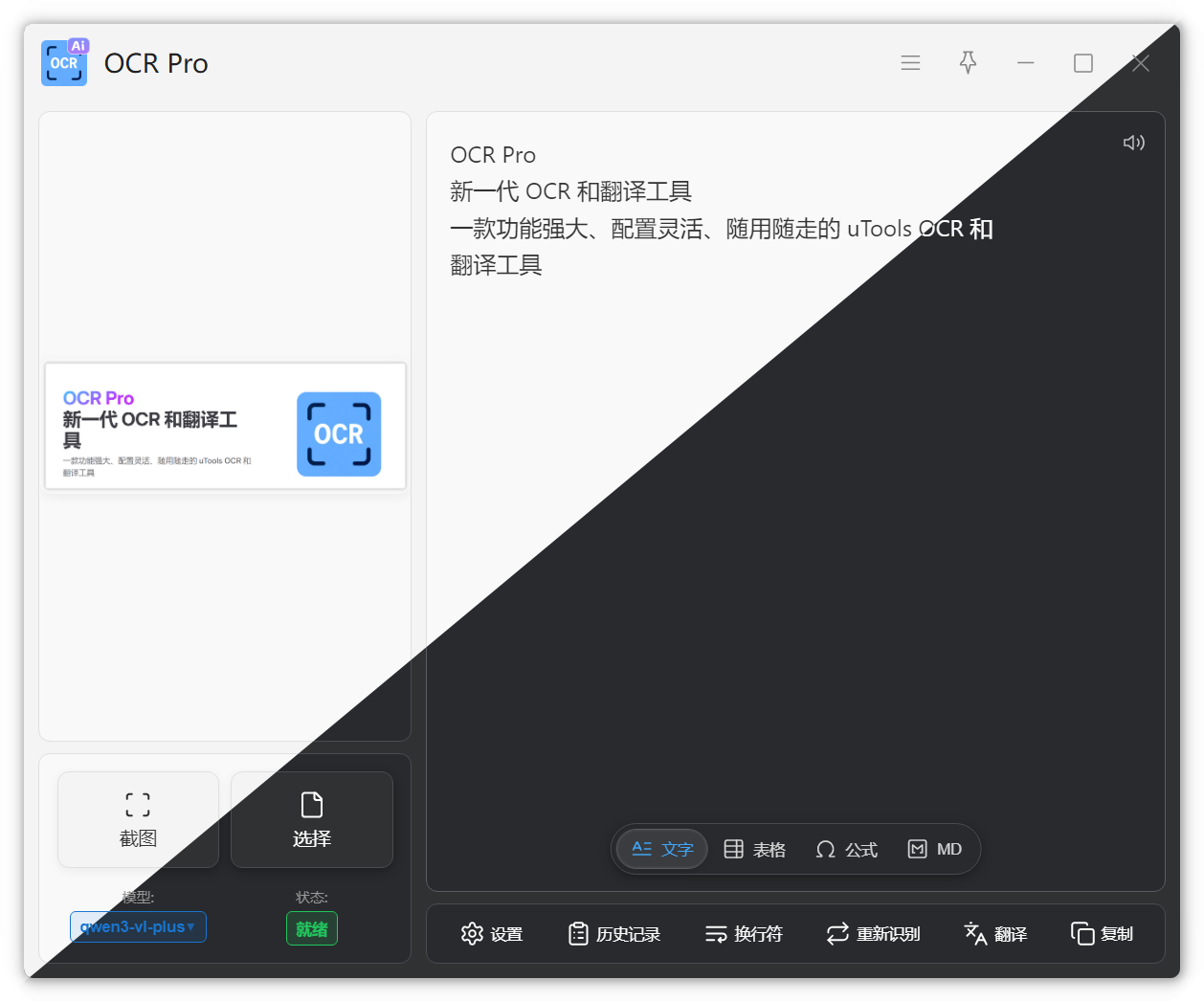Image resolution: width=1204 pixels, height=1002 pixels.
Task: Switch to the MD markdown mode tab
Action: click(935, 849)
